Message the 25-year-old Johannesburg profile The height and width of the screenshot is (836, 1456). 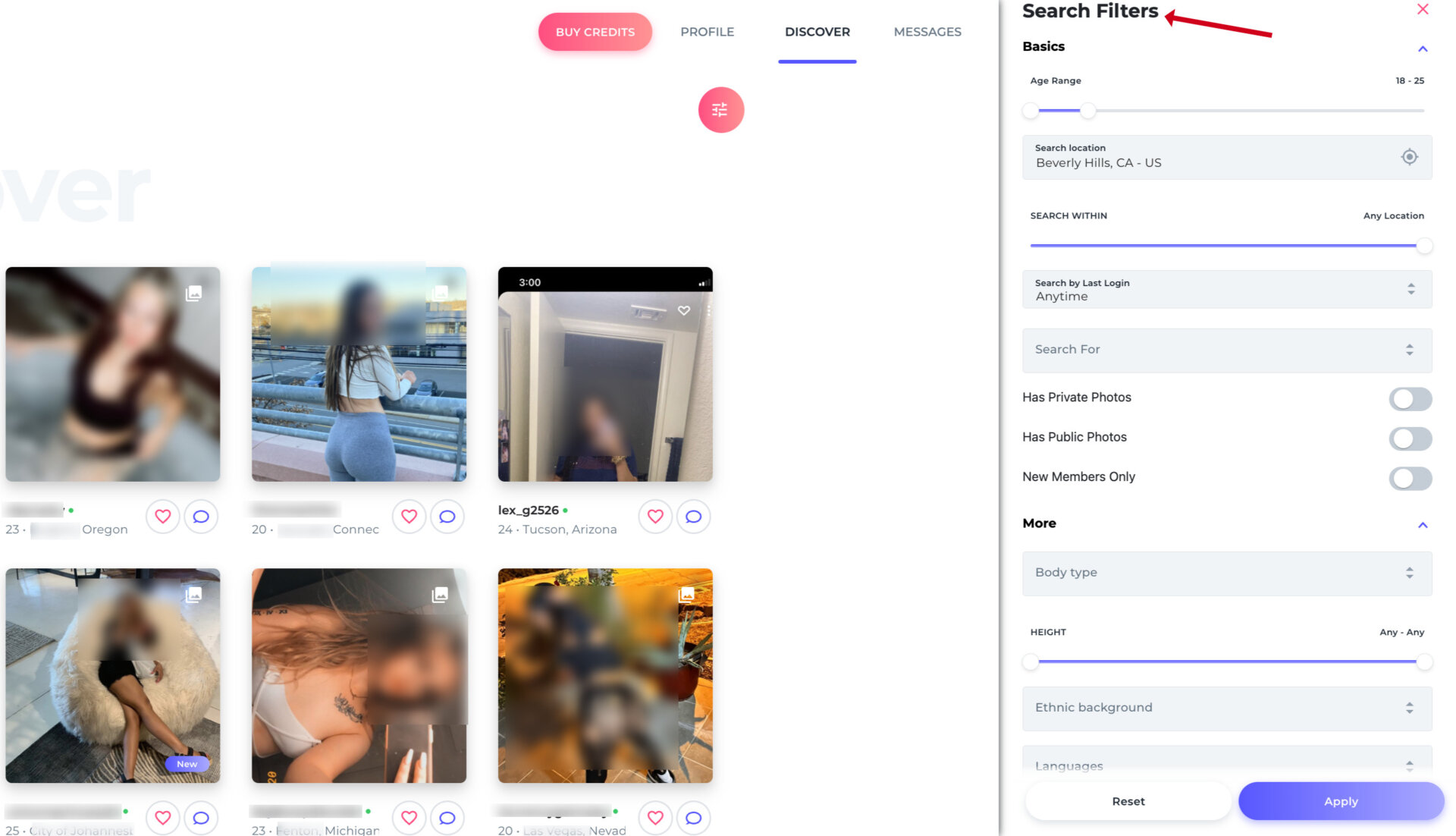(x=201, y=818)
